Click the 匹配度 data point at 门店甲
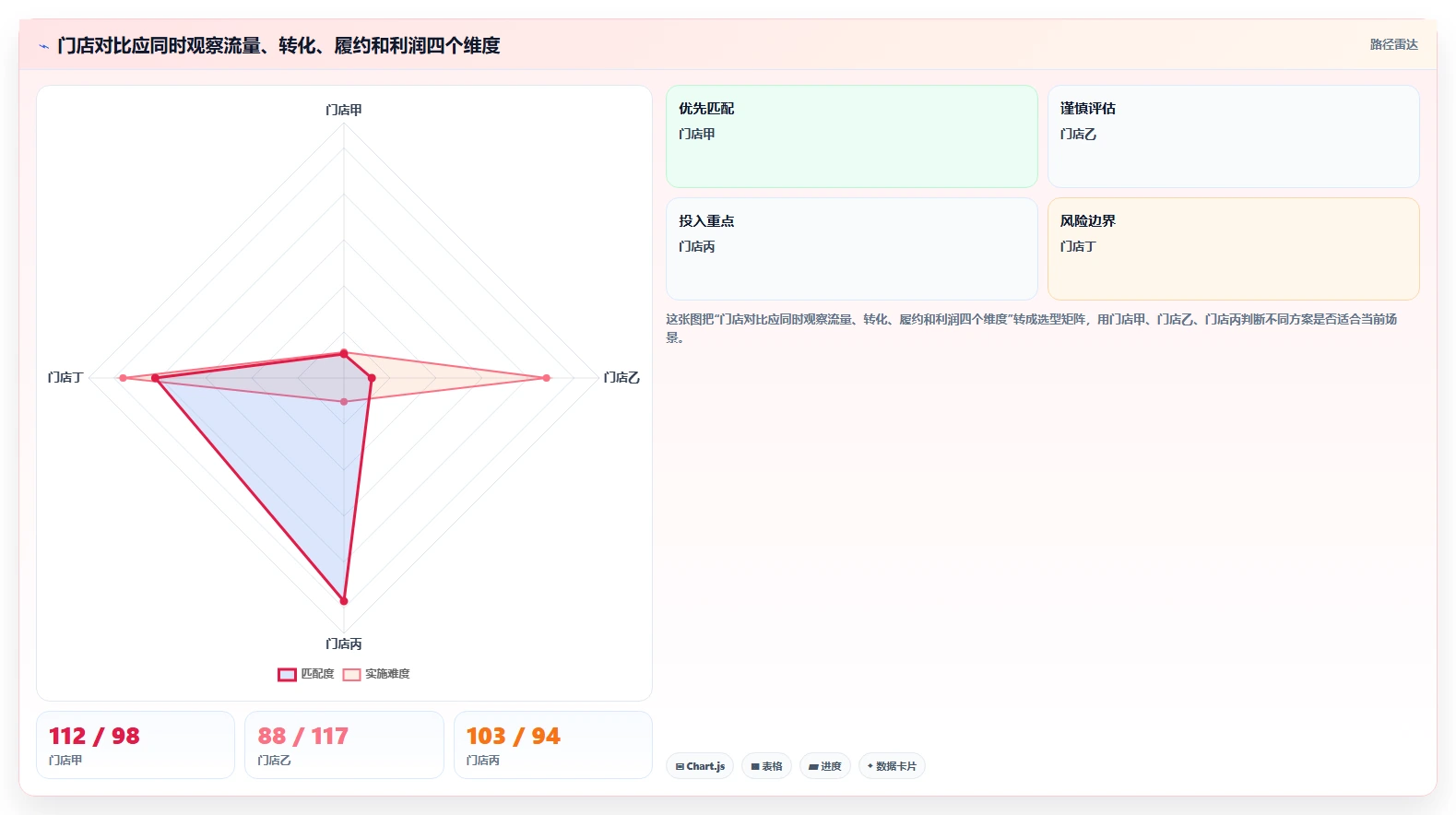Viewport: 1456px width, 815px height. click(x=344, y=353)
